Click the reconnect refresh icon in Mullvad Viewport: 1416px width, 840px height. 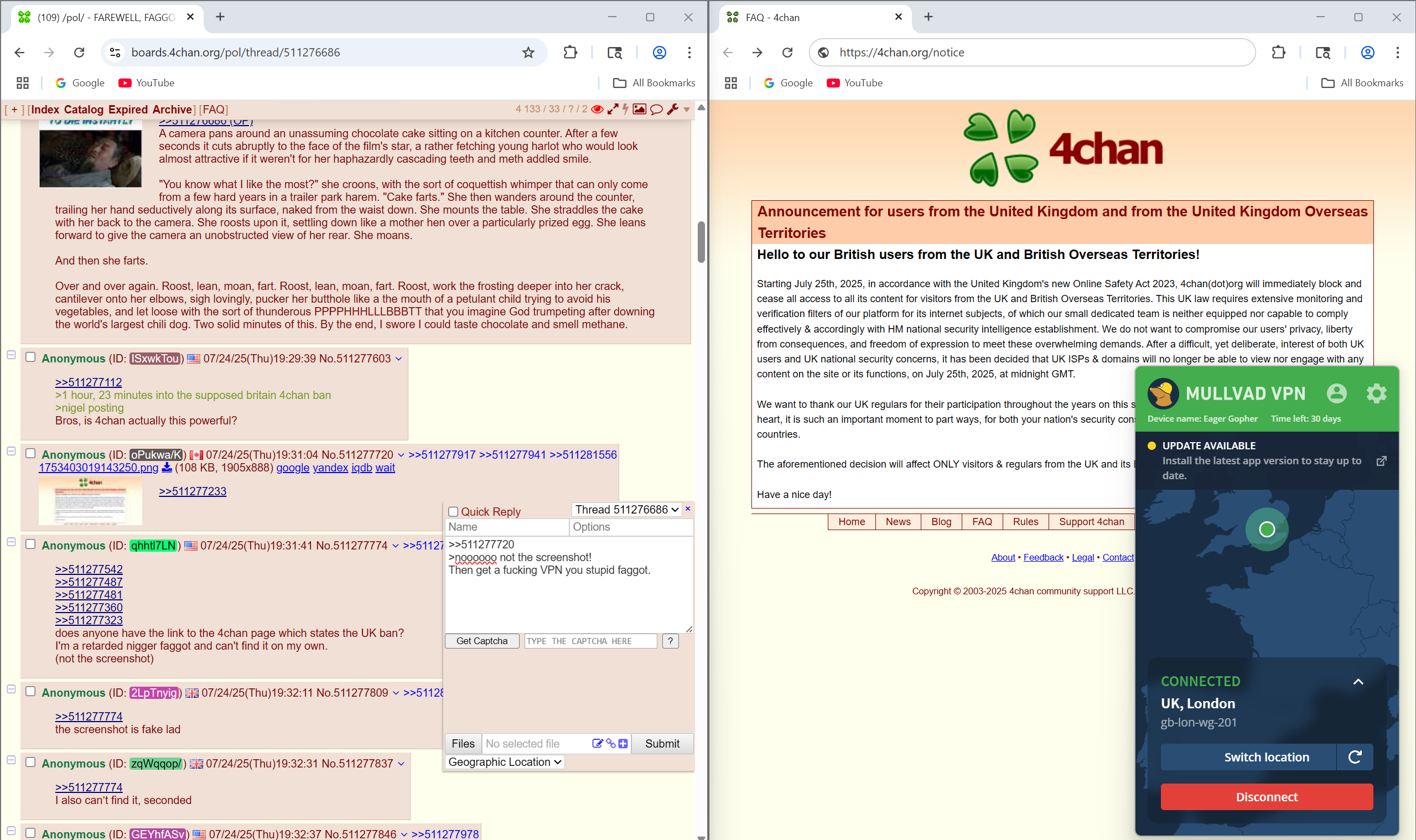point(1355,757)
